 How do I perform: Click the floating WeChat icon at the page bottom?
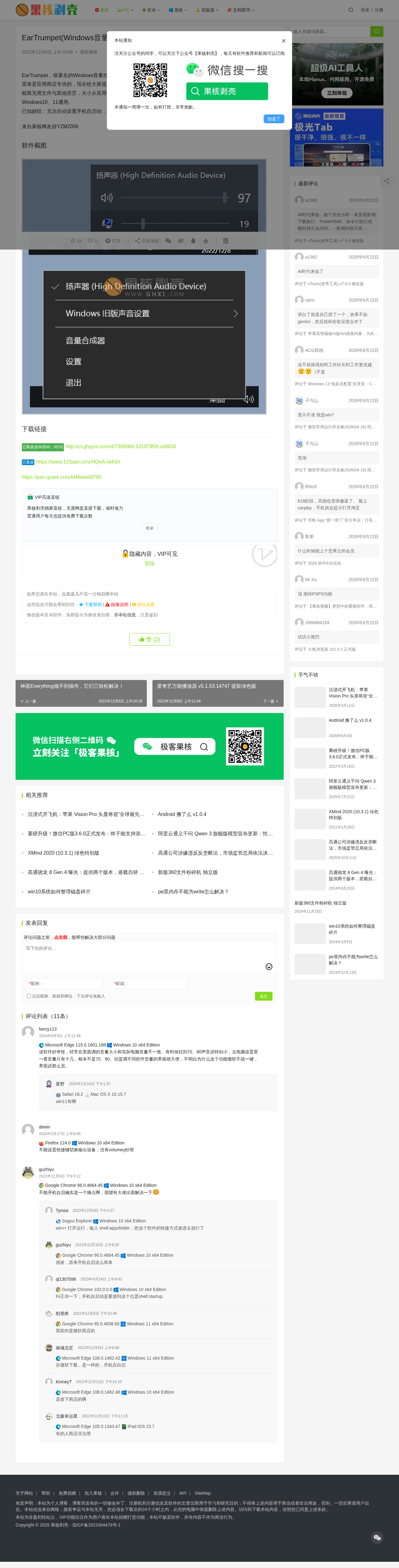coord(377,1537)
